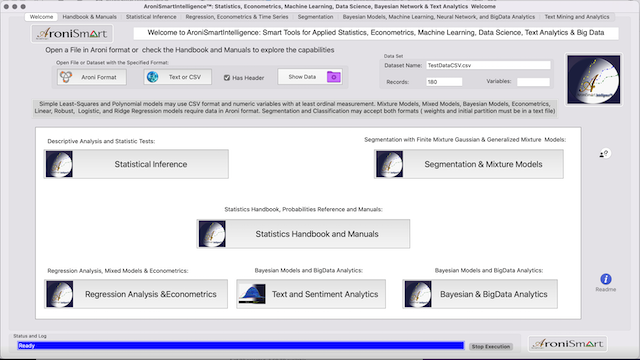
Task: Click the AroniSmart logo at top left
Action: (x=72, y=33)
